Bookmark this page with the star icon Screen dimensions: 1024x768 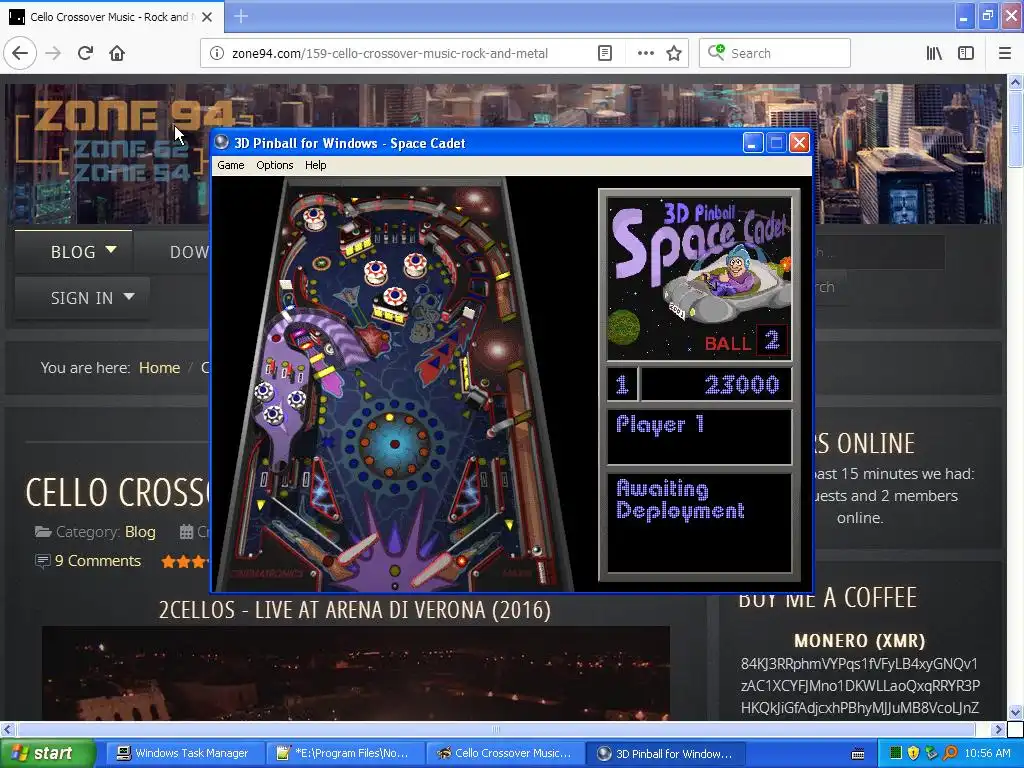[674, 53]
